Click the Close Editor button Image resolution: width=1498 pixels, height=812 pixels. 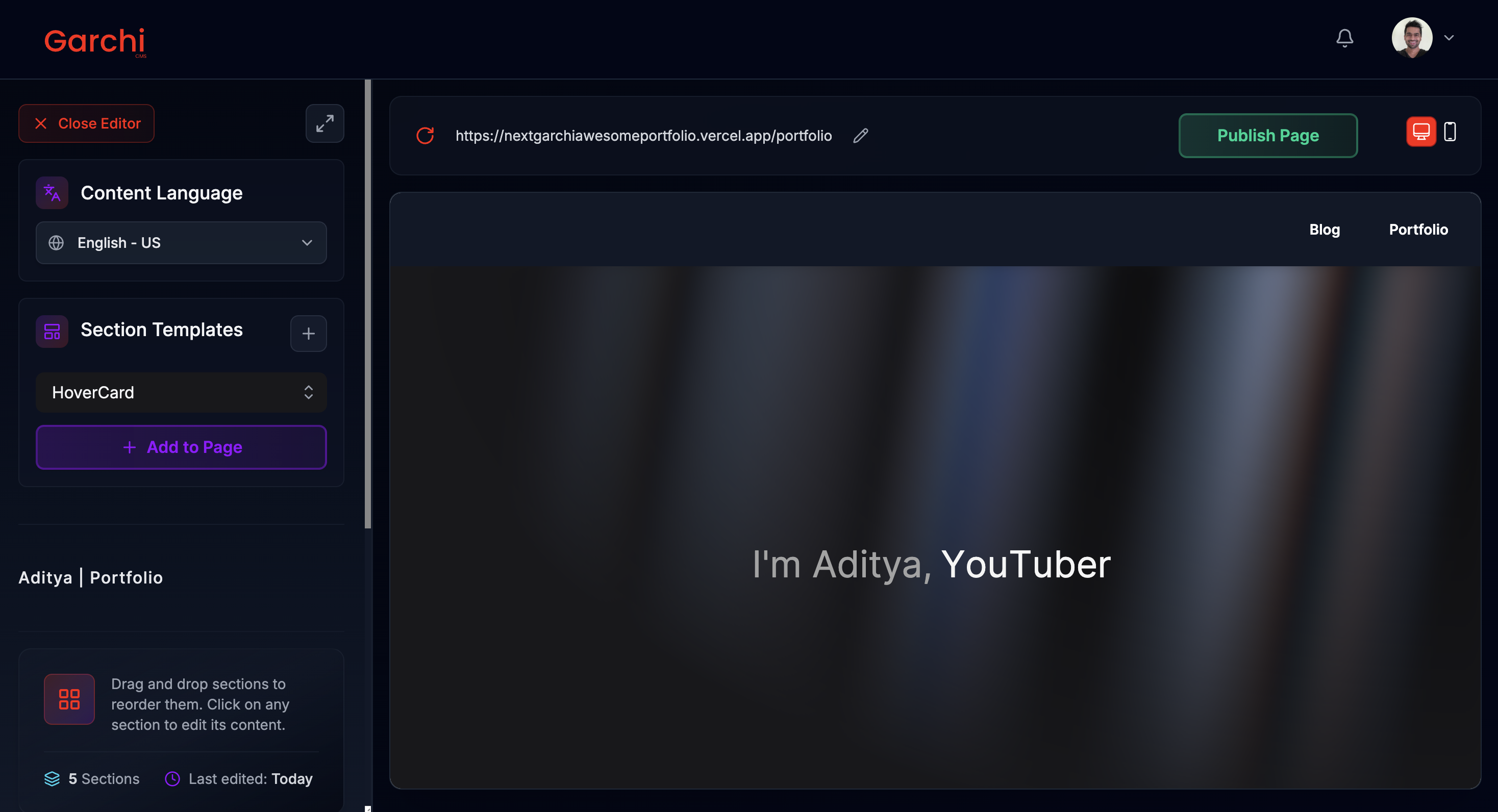87,123
